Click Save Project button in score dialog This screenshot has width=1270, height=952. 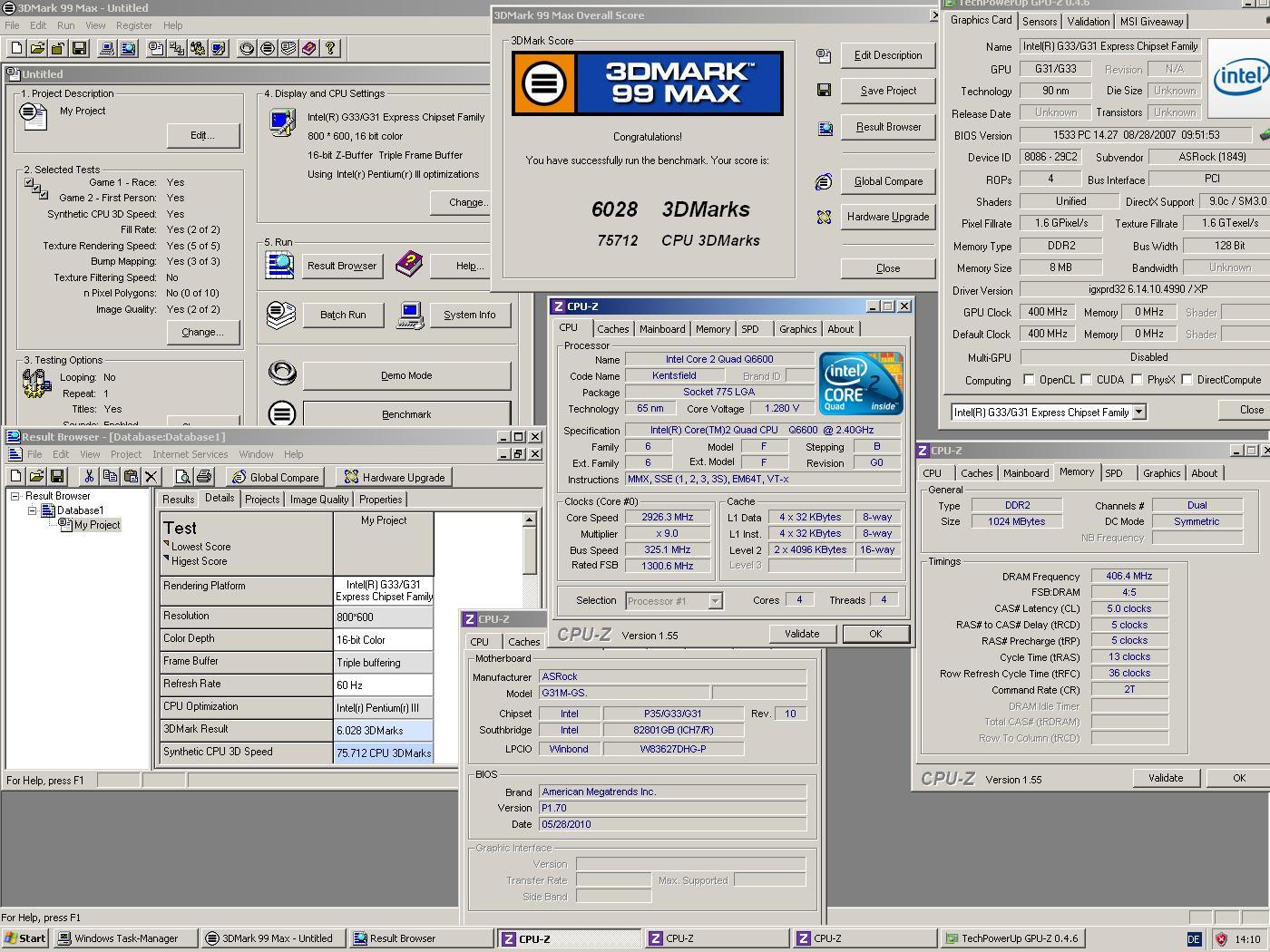click(888, 91)
